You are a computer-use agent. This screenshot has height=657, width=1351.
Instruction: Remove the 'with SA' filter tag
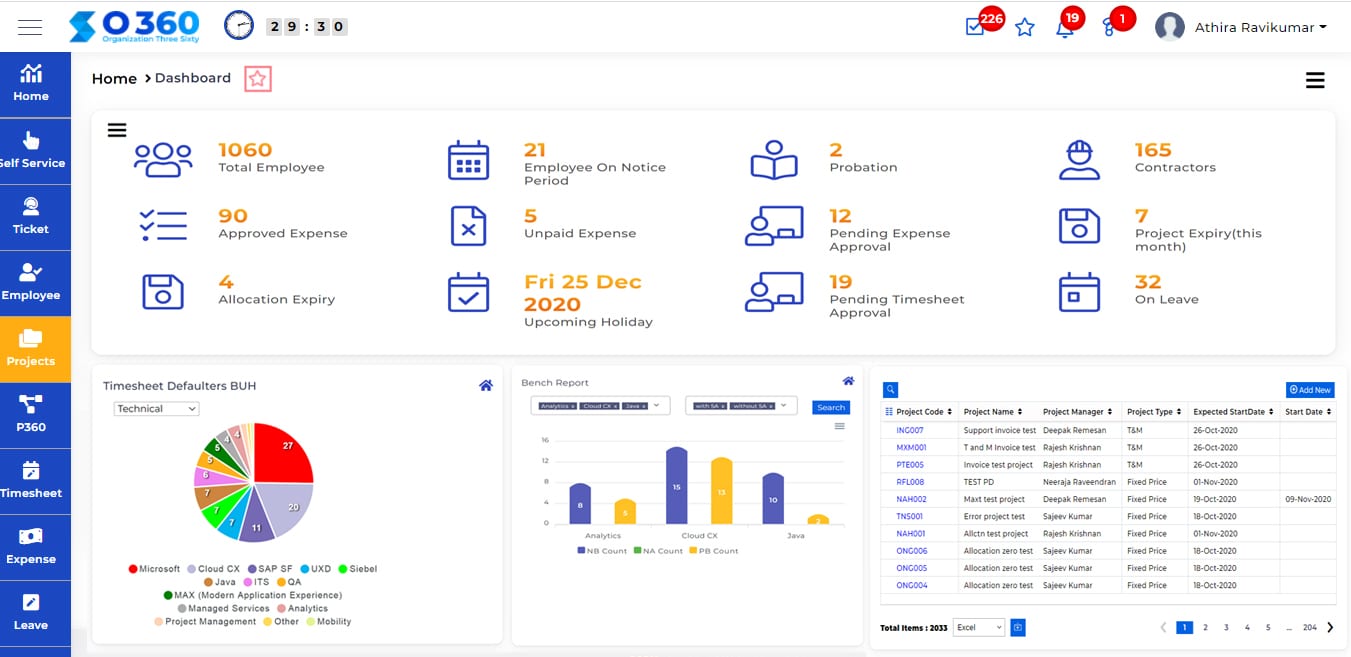pyautogui.click(x=723, y=406)
